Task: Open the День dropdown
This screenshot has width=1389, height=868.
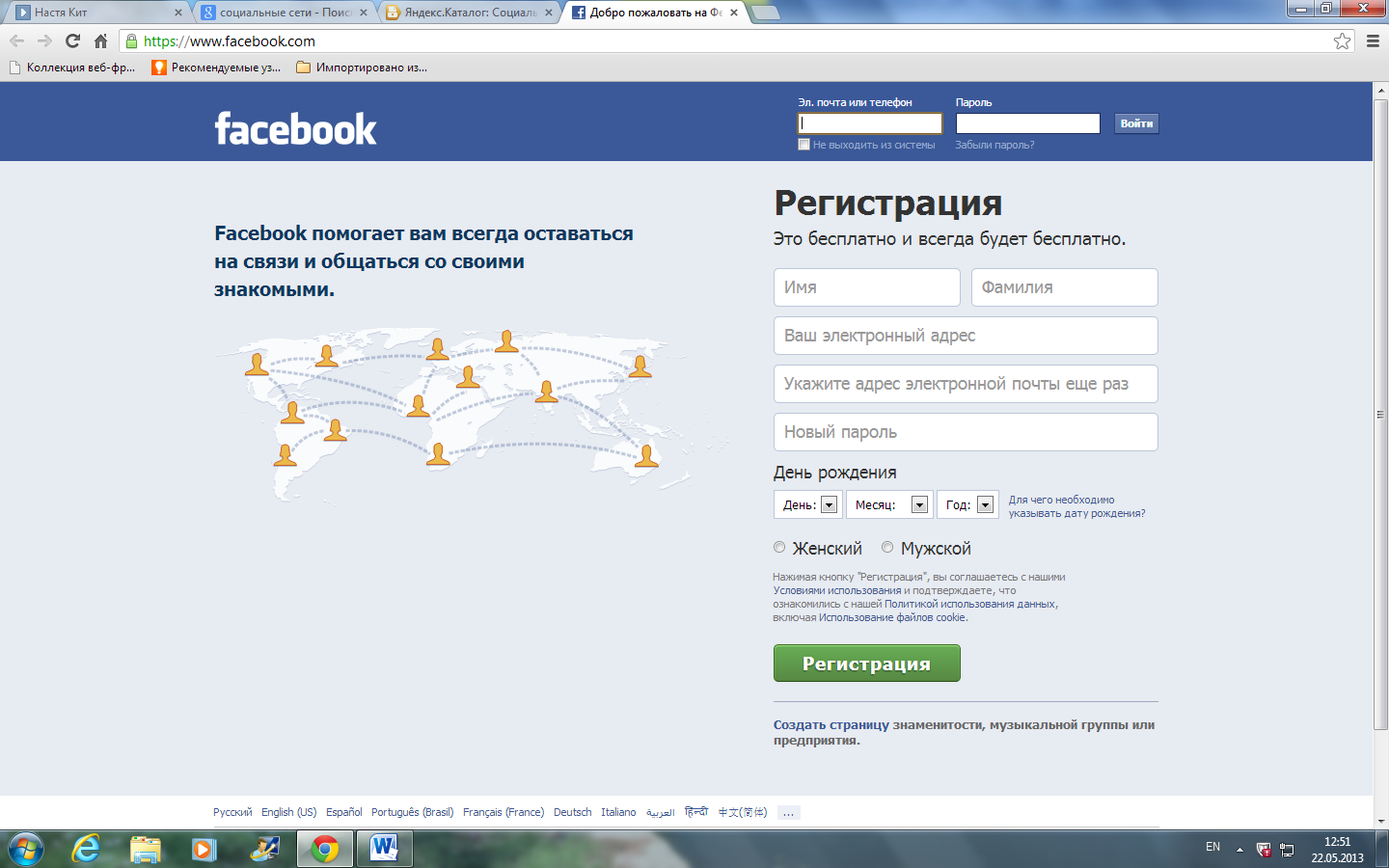Action: (807, 504)
